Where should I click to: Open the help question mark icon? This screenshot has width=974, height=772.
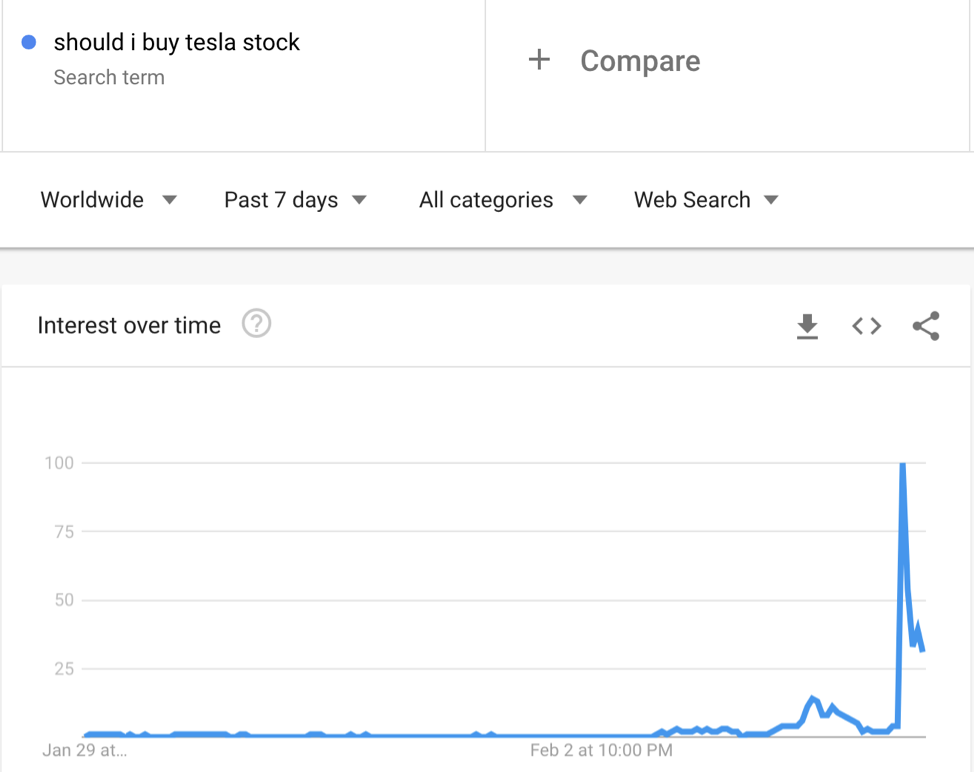pyautogui.click(x=257, y=324)
